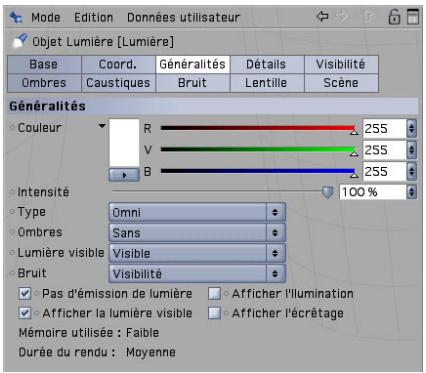The image size is (426, 373).
Task: Uncheck Pas d'émission de lumière
Action: [25, 294]
